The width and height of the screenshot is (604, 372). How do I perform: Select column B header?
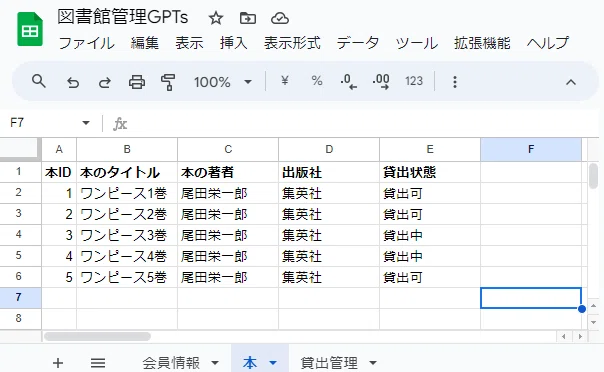(x=127, y=149)
